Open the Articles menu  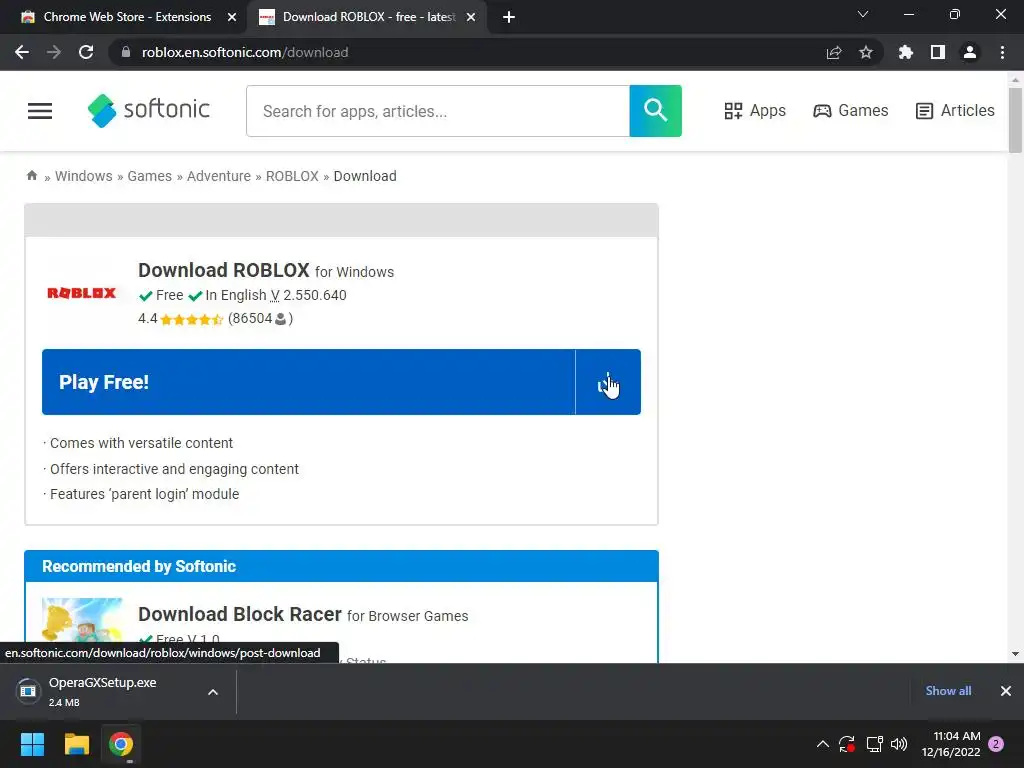pos(955,110)
